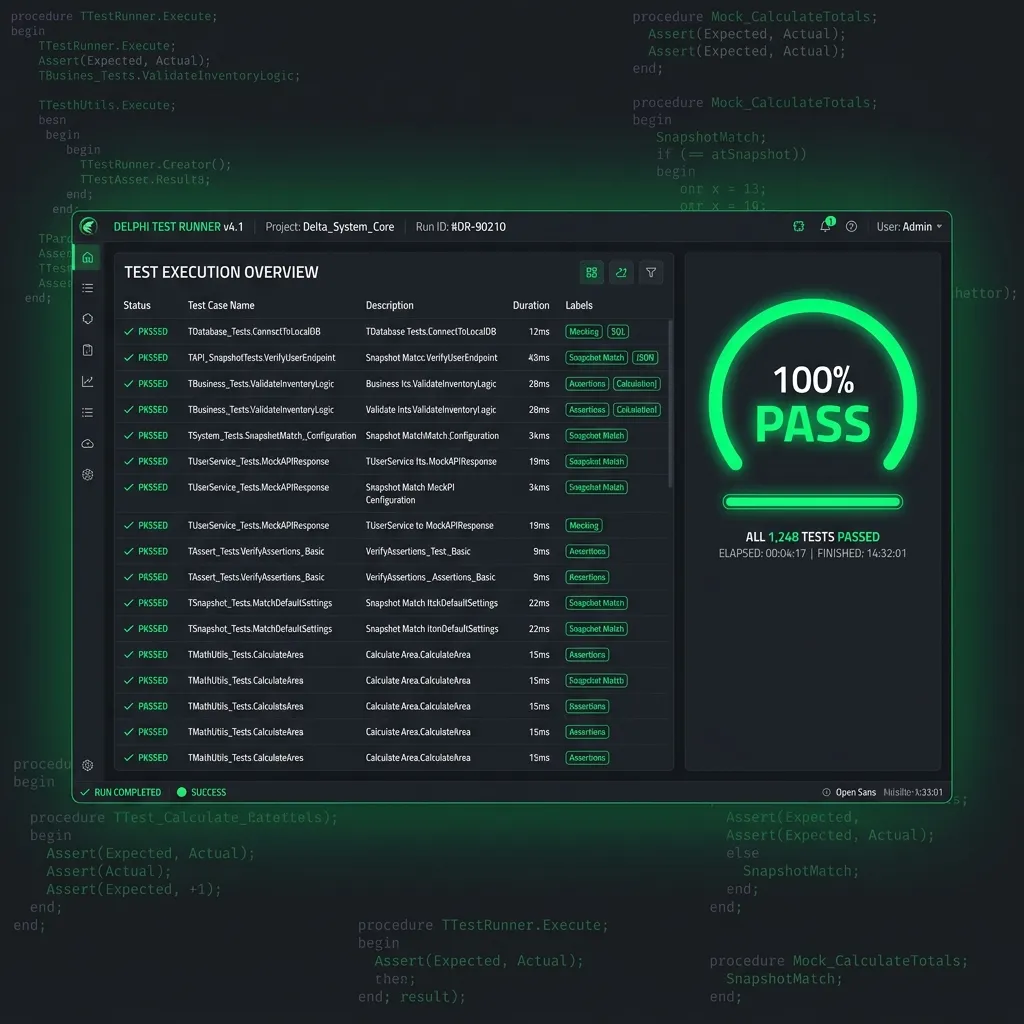
Task: Click the plugin chip icon in header
Action: [x=798, y=227]
